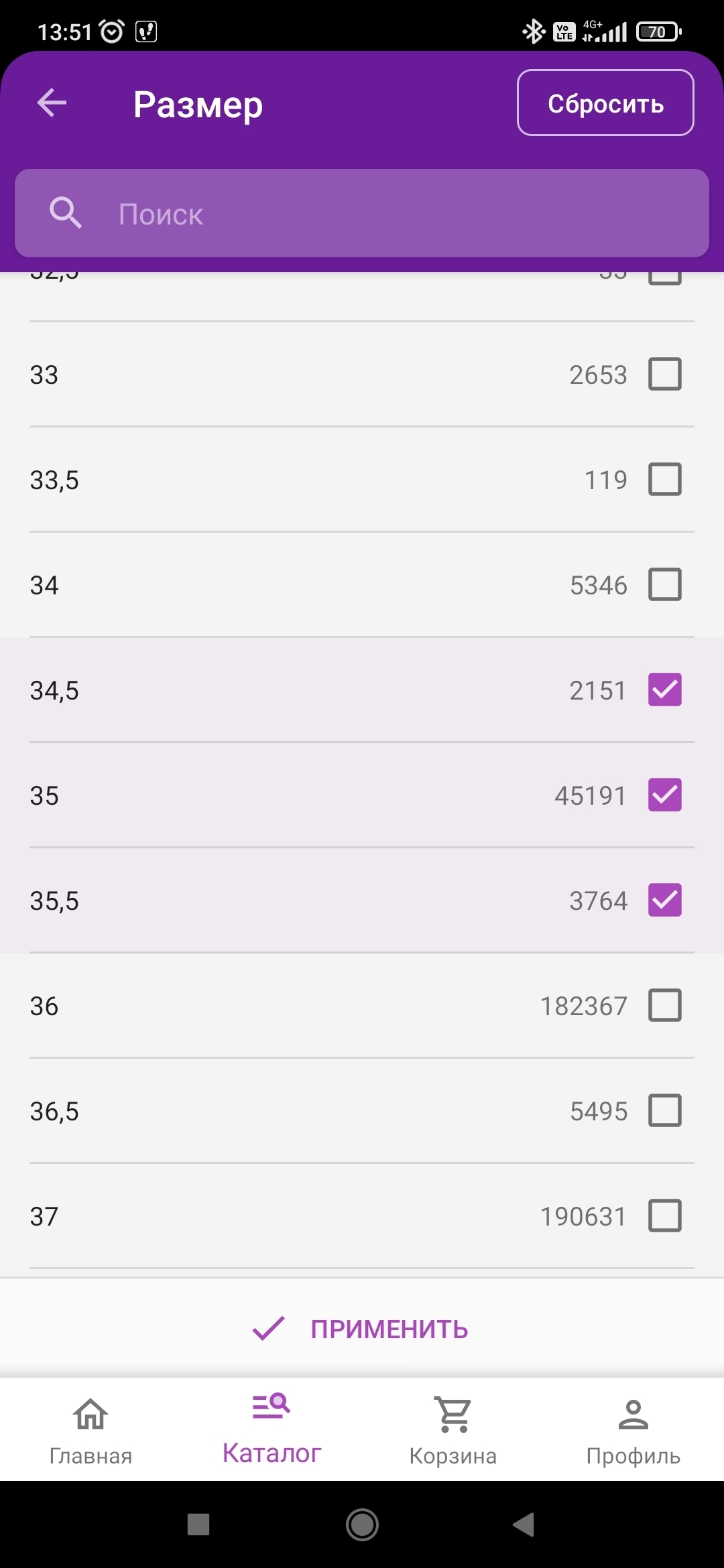Image resolution: width=724 pixels, height=1568 pixels.
Task: Tap the Android recent apps square
Action: click(198, 1524)
